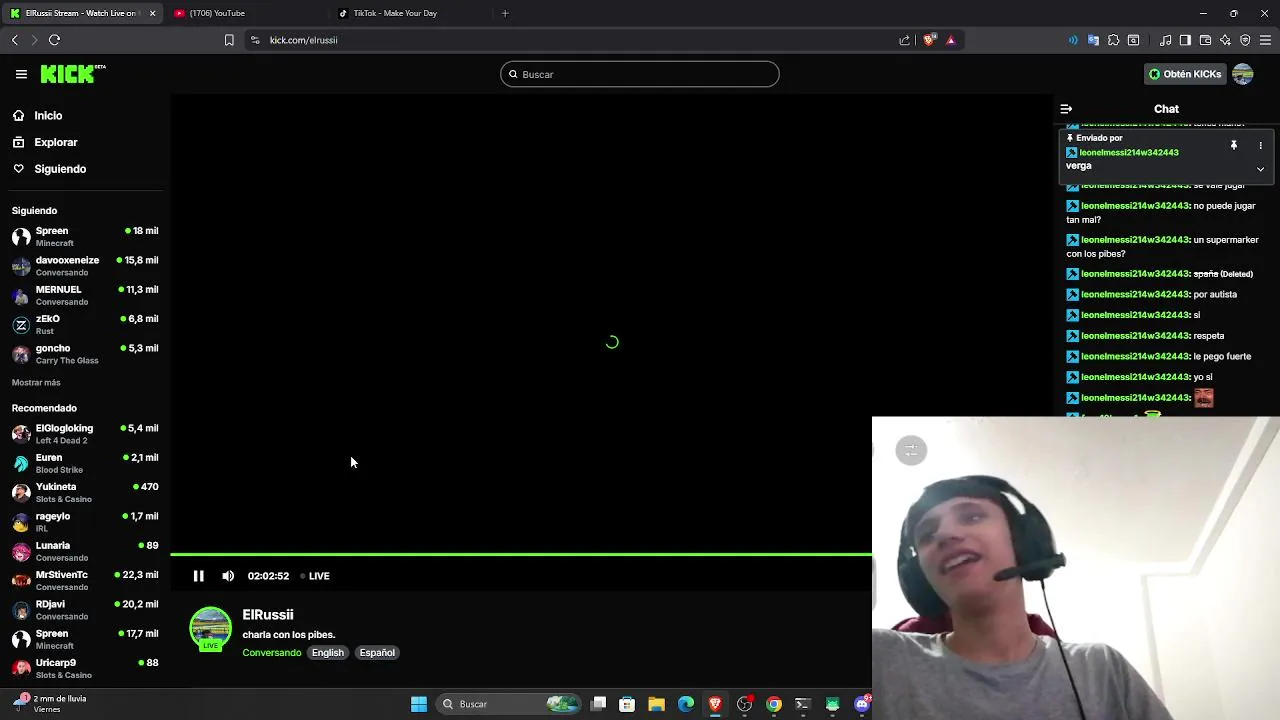Viewport: 1280px width, 720px height.
Task: Switch to the TikTok tab
Action: pyautogui.click(x=410, y=13)
